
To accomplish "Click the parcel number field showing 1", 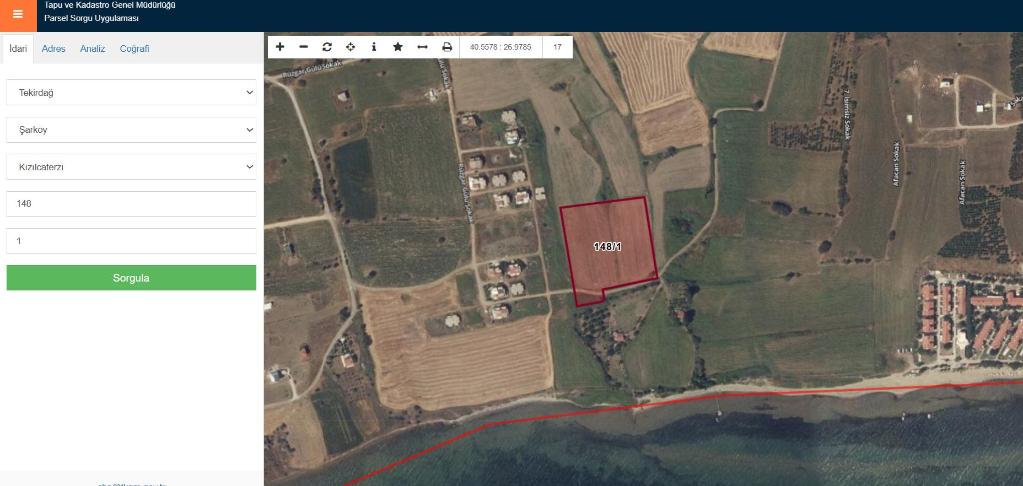I will click(131, 241).
